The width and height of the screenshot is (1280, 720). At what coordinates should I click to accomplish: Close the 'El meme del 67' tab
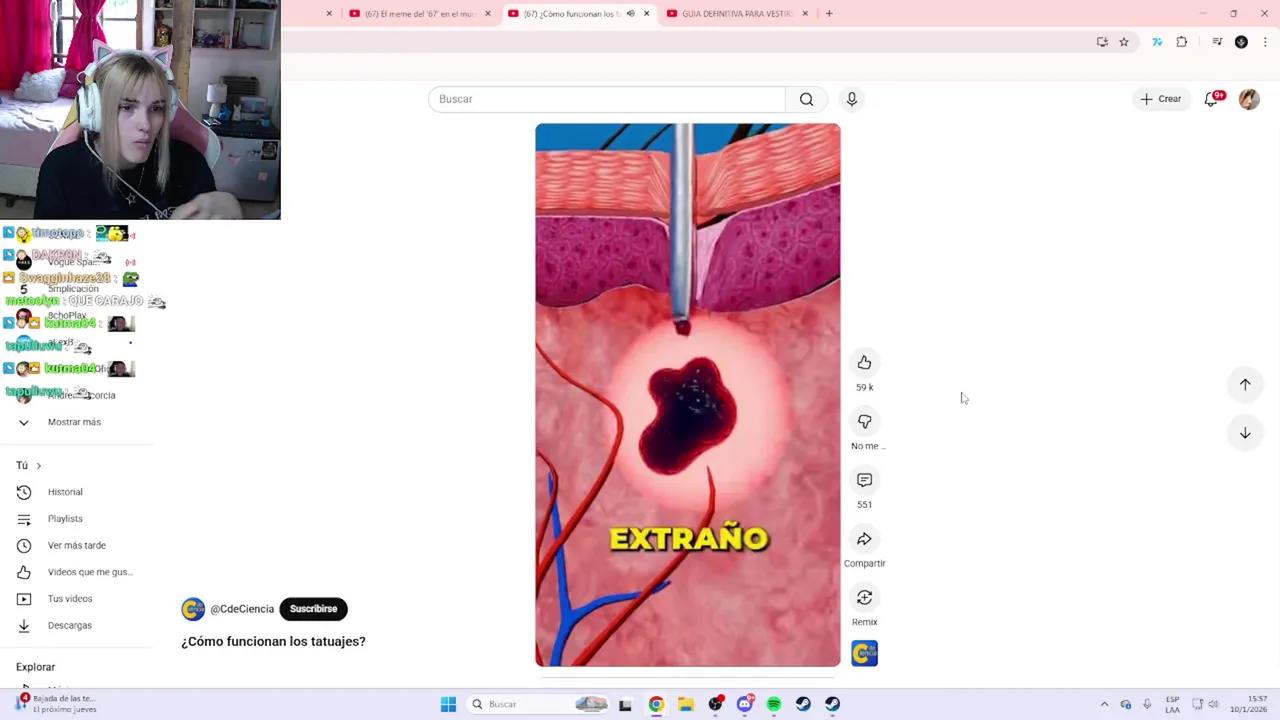tap(488, 14)
